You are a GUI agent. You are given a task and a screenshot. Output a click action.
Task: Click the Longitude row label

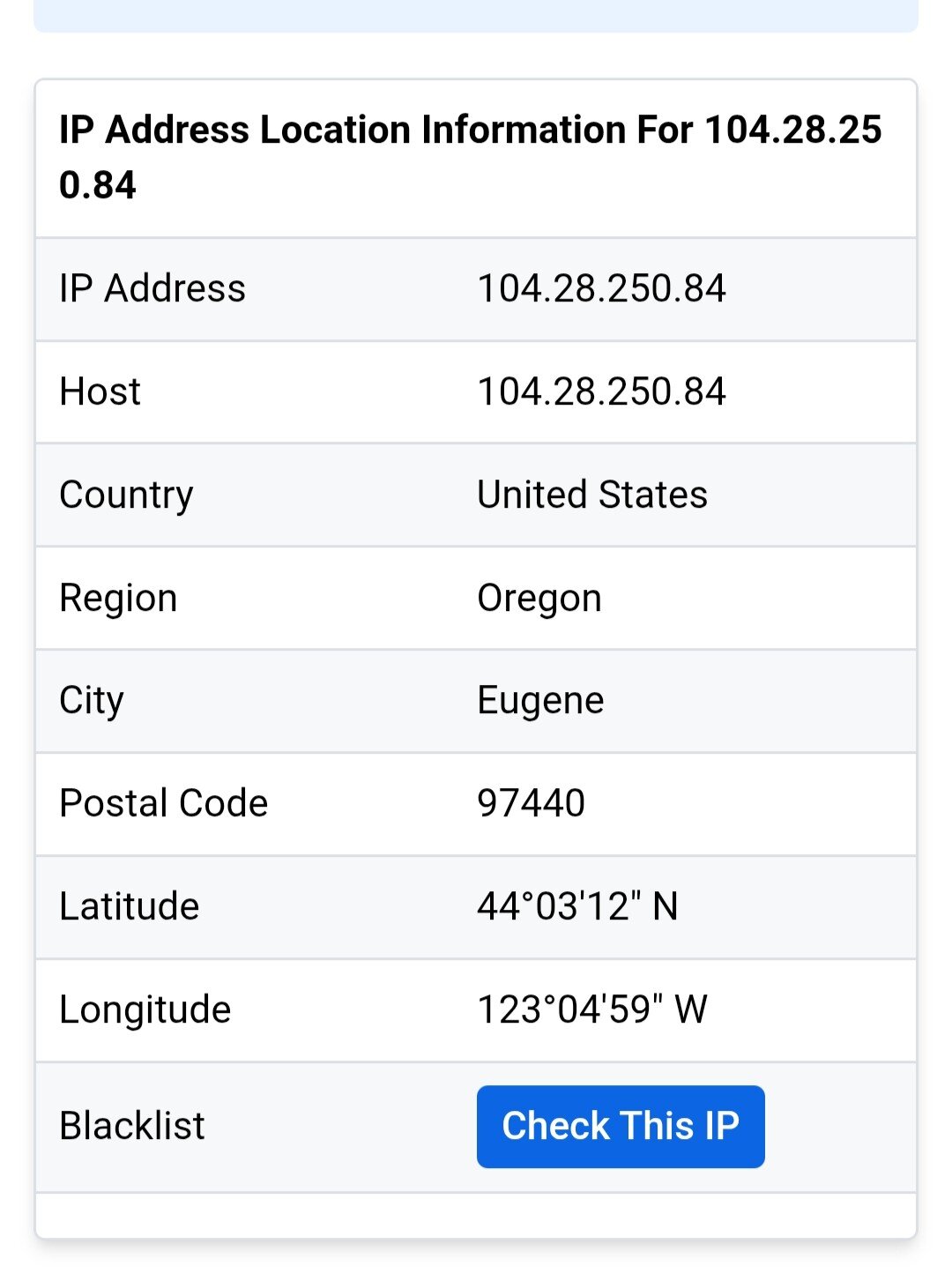(x=145, y=1009)
